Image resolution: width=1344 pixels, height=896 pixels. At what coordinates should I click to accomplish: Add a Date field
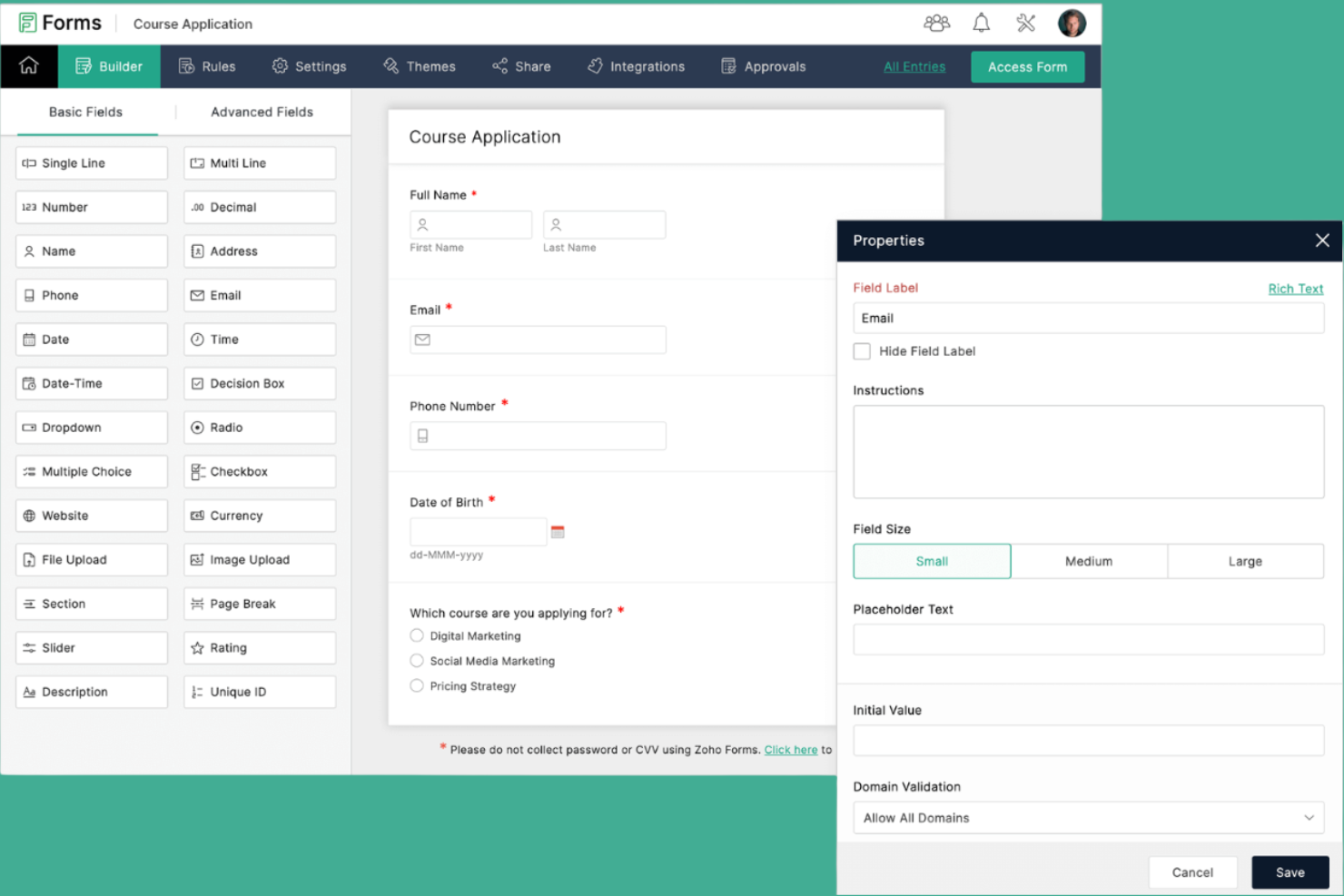[92, 340]
